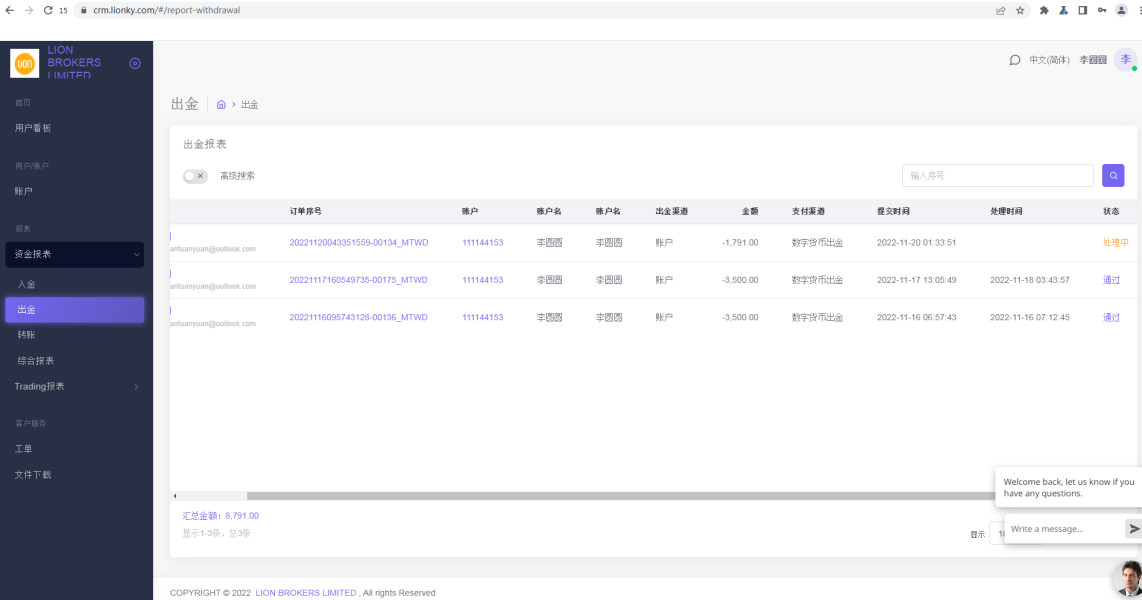Image resolution: width=1142 pixels, height=600 pixels.
Task: Select 入金 in the sidebar
Action: 27,285
